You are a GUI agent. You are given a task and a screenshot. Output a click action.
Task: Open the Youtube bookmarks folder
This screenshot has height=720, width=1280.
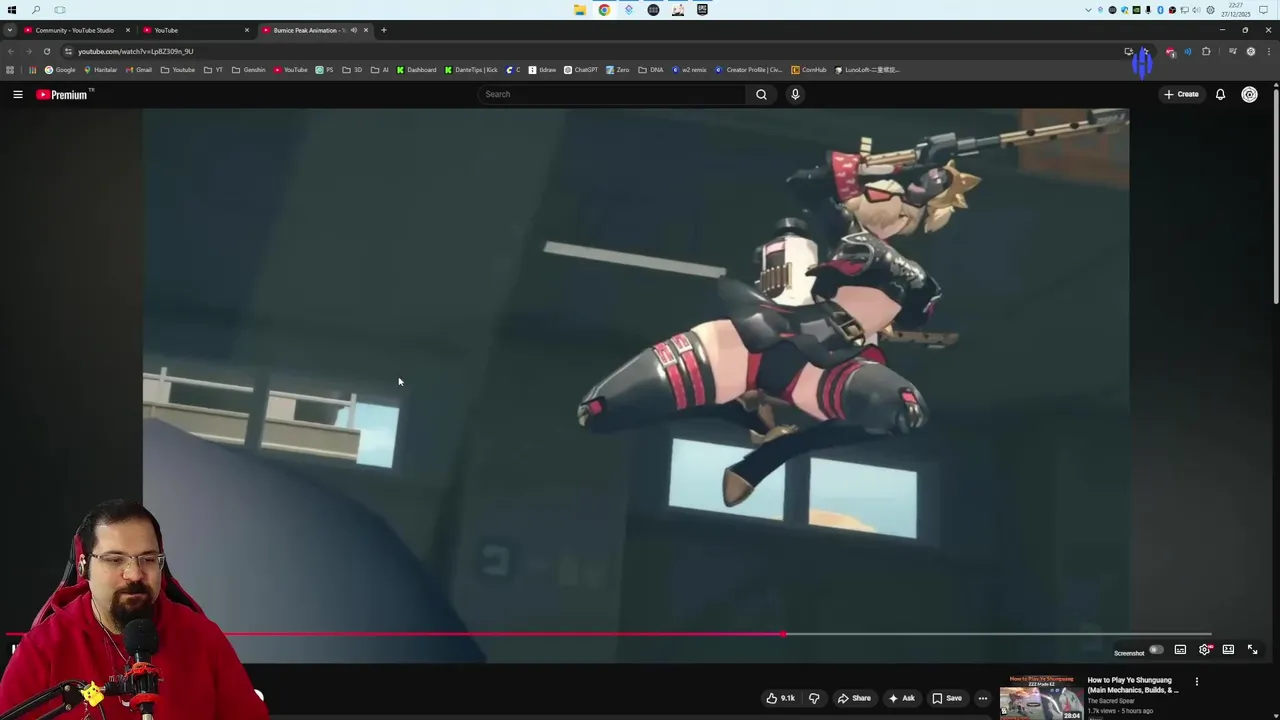(x=178, y=70)
